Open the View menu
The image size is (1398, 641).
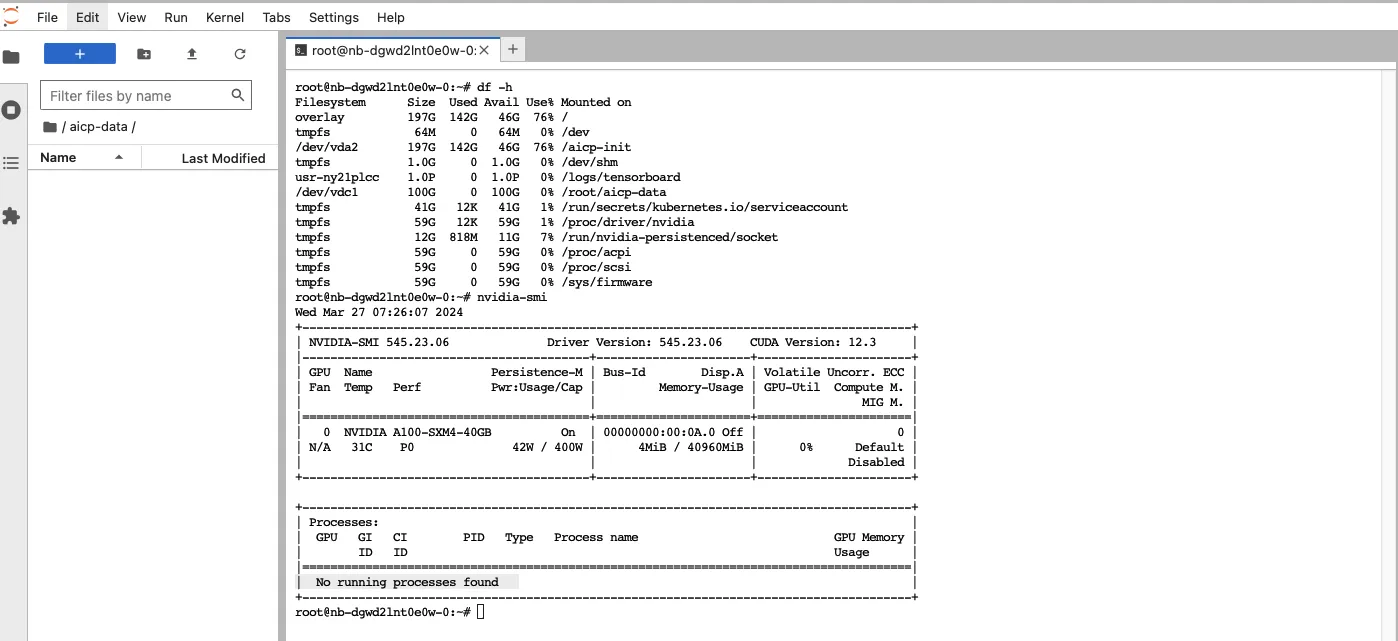[132, 17]
